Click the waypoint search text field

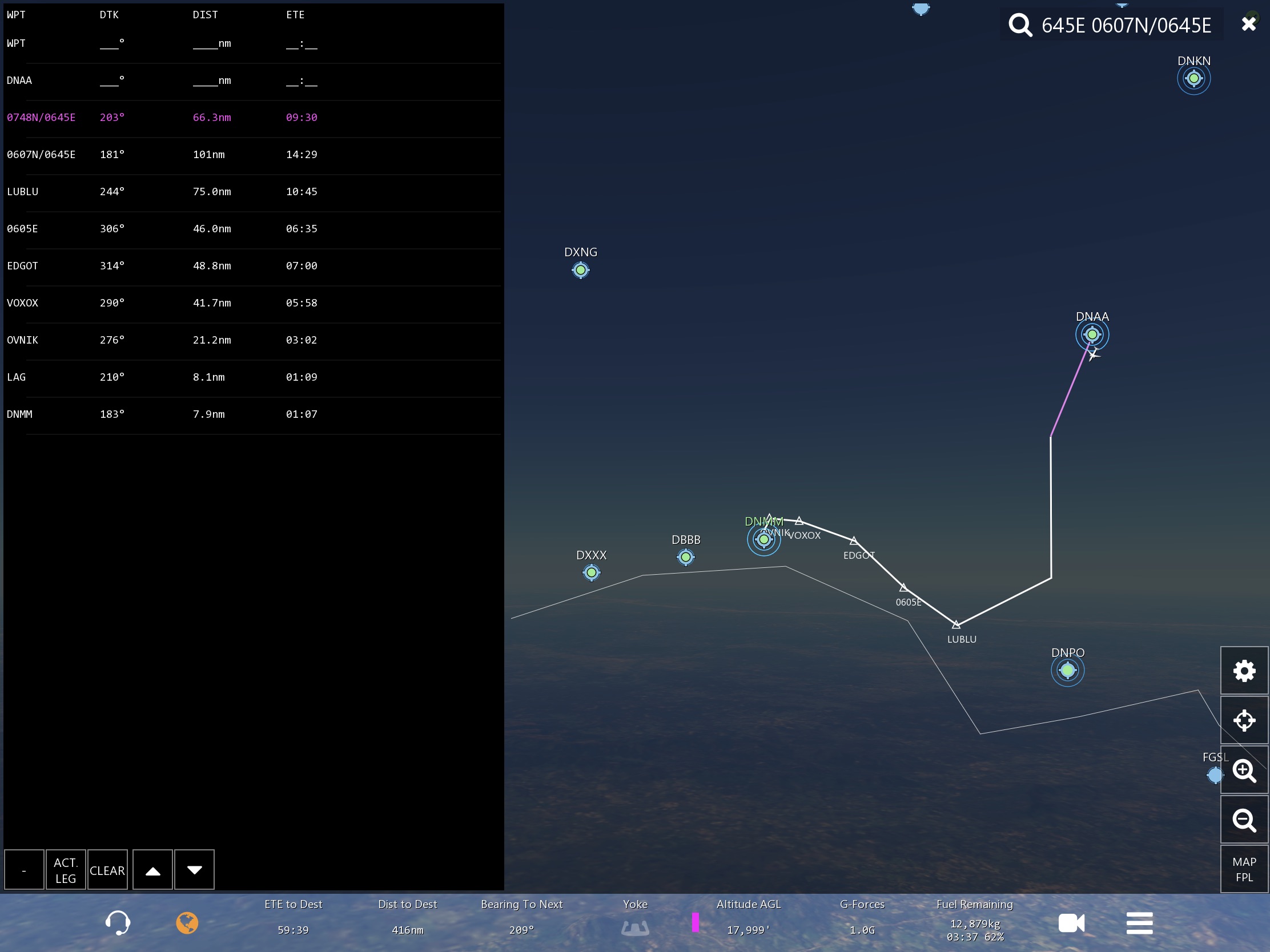tap(1126, 25)
